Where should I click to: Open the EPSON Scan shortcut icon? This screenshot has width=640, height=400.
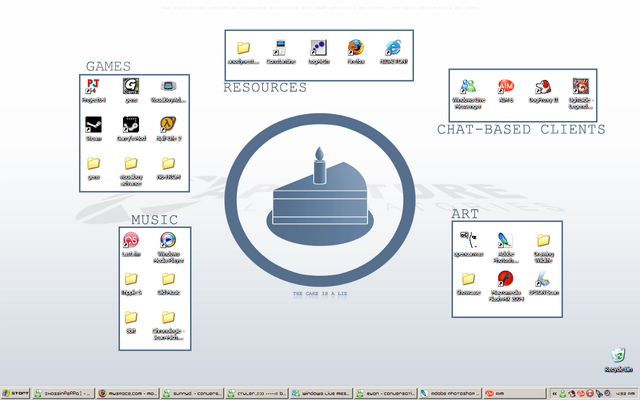tap(543, 279)
